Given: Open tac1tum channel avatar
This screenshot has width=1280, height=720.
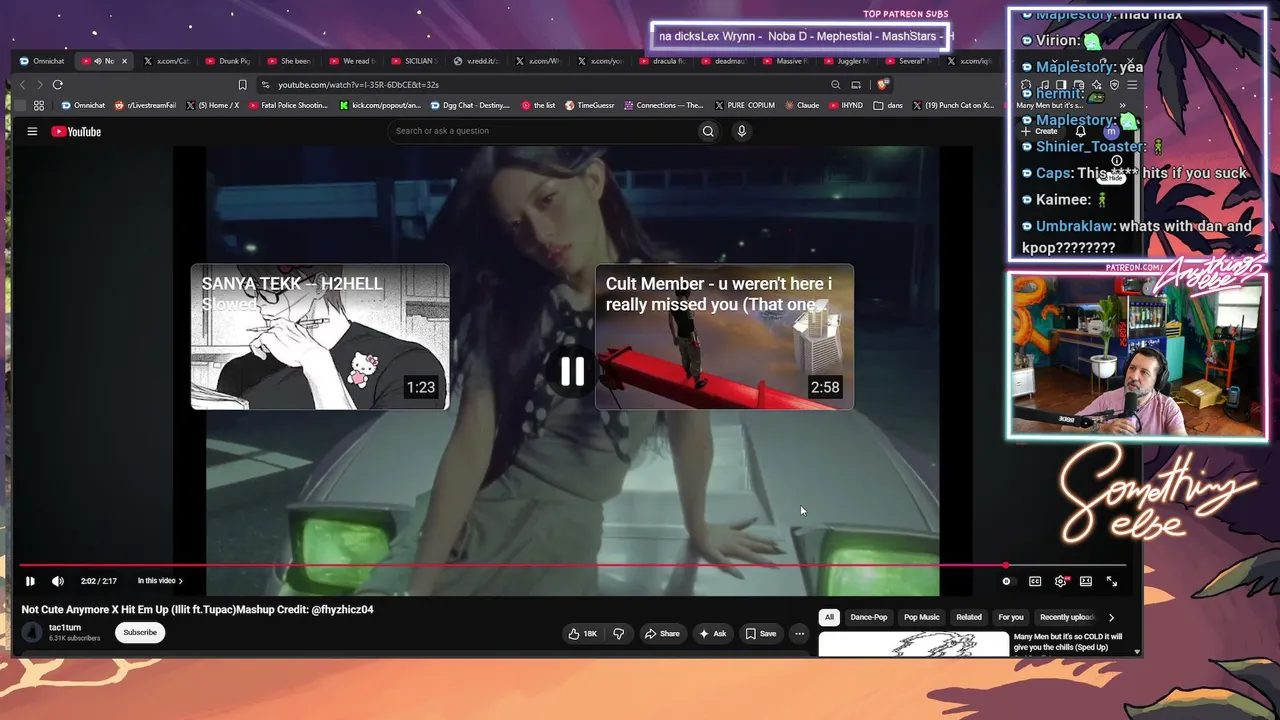Looking at the screenshot, I should tap(32, 632).
